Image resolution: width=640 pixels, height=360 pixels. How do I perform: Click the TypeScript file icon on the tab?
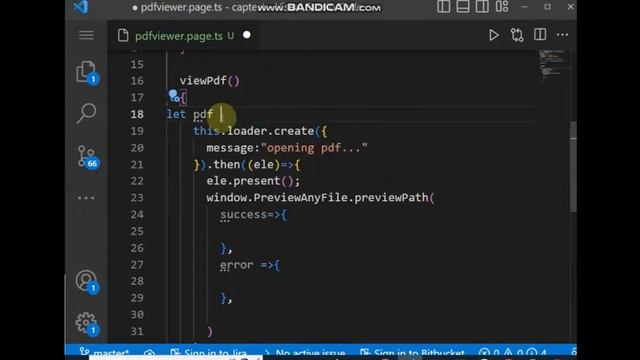click(123, 36)
